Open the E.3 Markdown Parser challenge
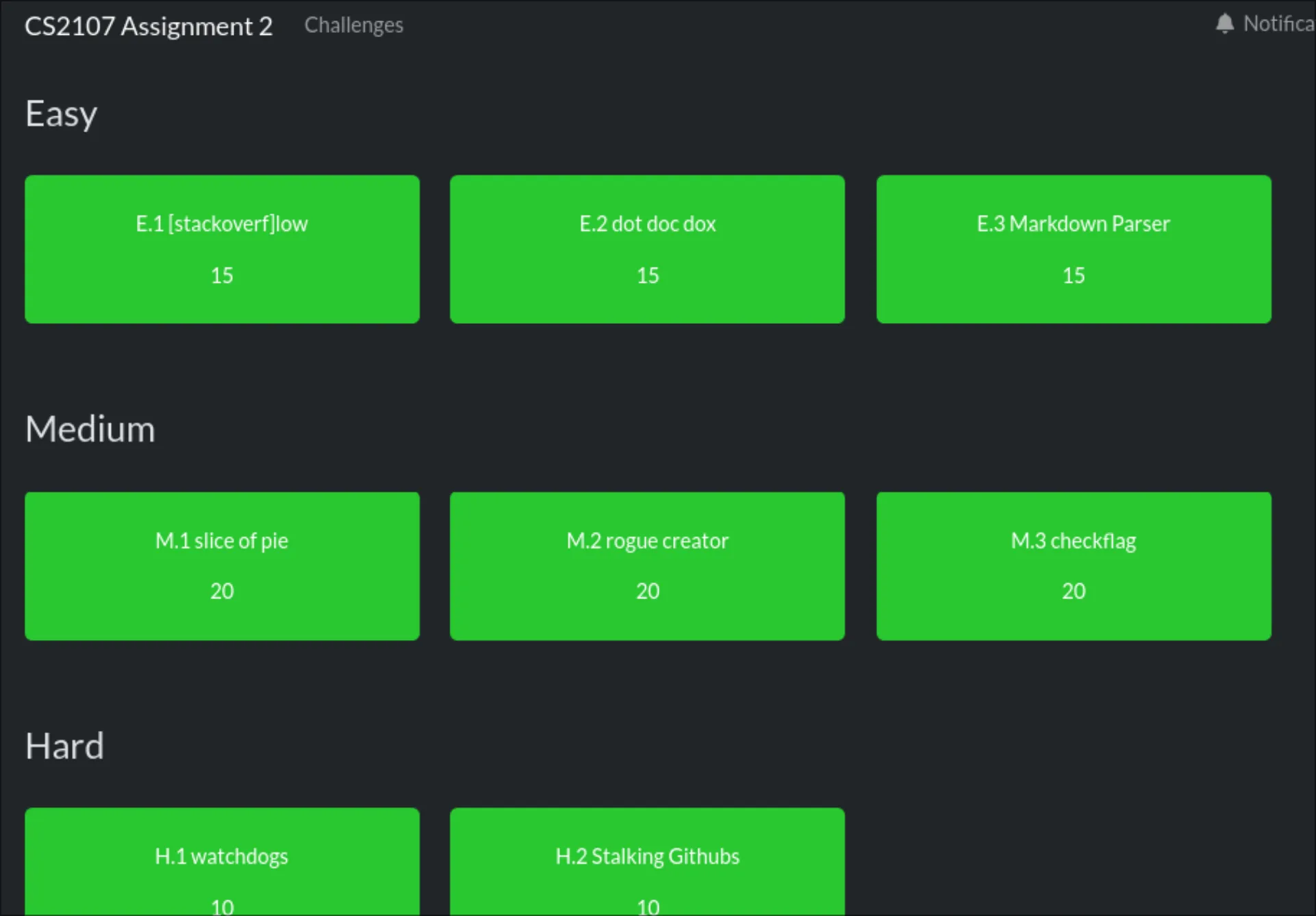 [1072, 249]
